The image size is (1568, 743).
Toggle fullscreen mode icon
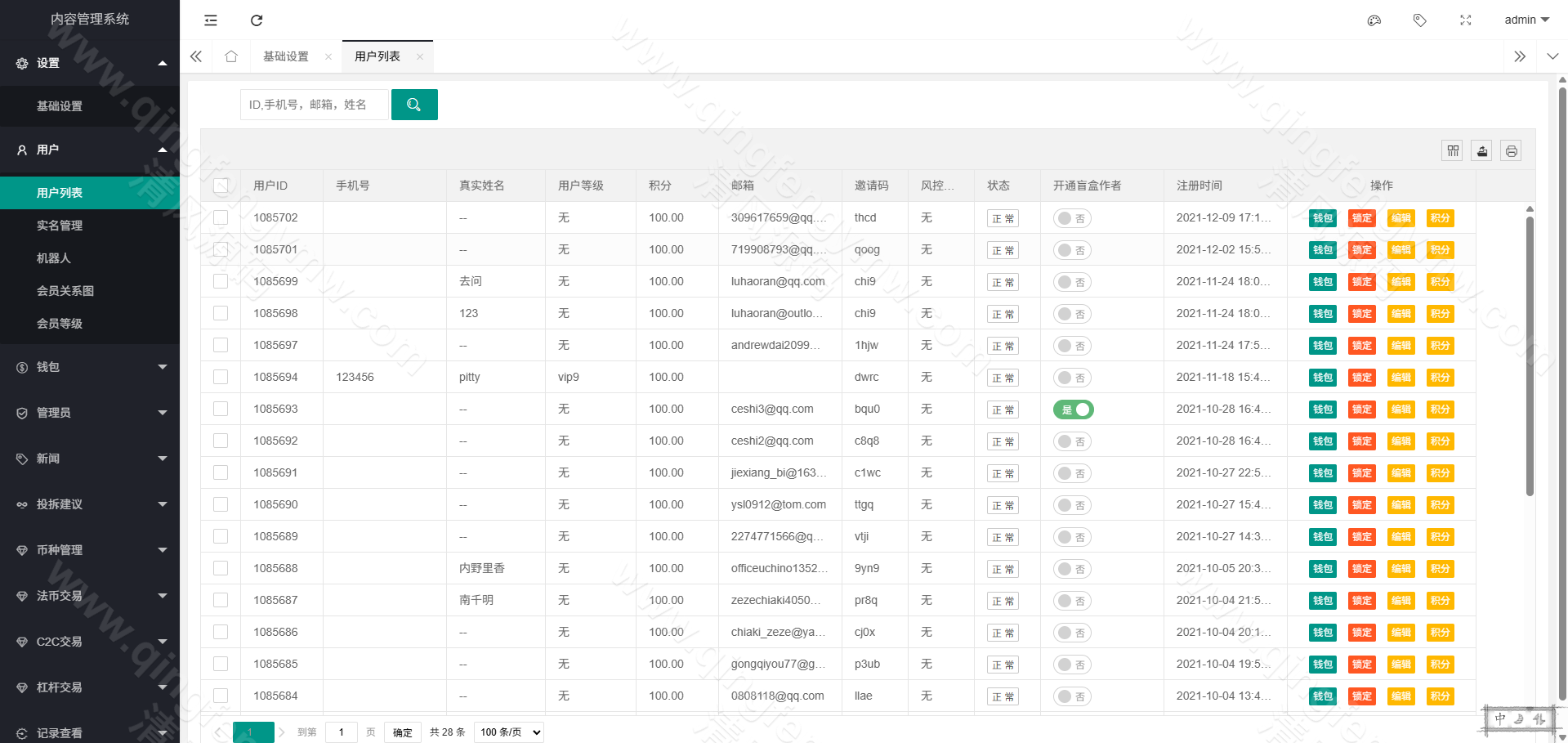point(1466,20)
